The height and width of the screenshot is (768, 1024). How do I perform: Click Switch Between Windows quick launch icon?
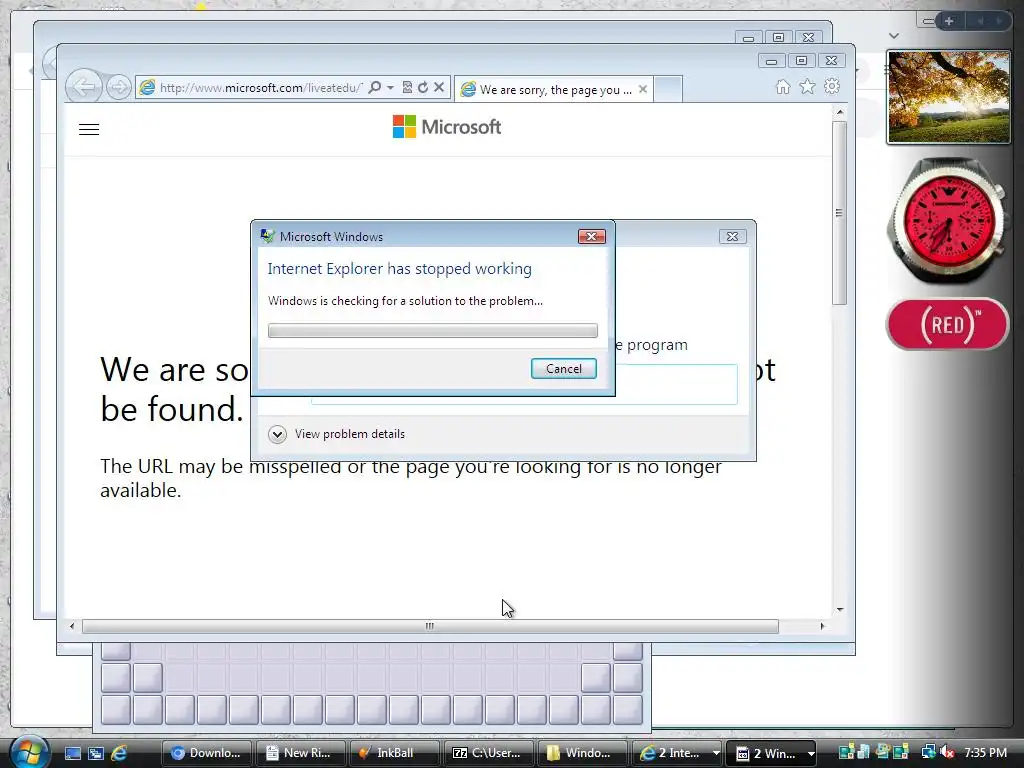point(96,753)
